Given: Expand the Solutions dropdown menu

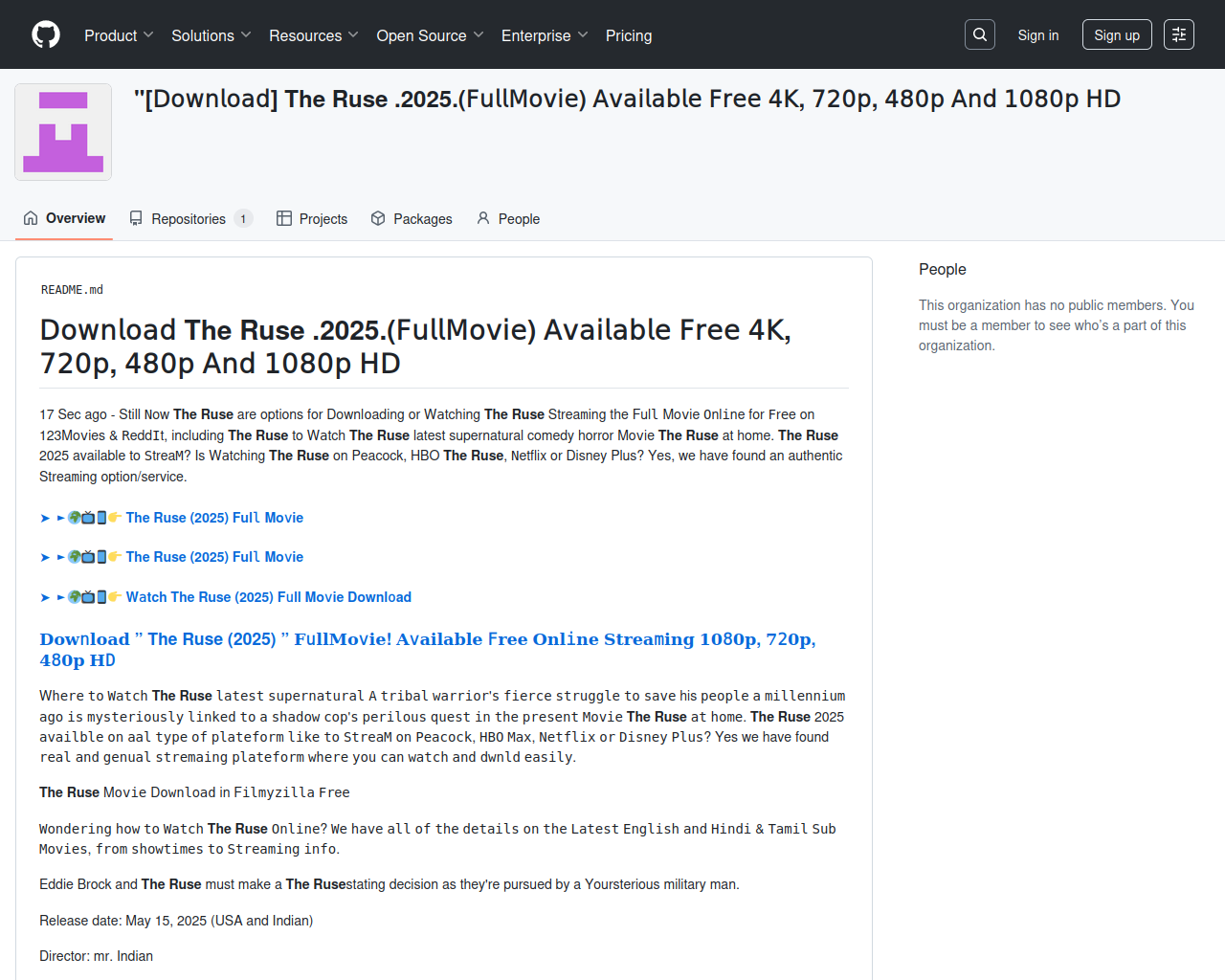Looking at the screenshot, I should click(x=211, y=35).
